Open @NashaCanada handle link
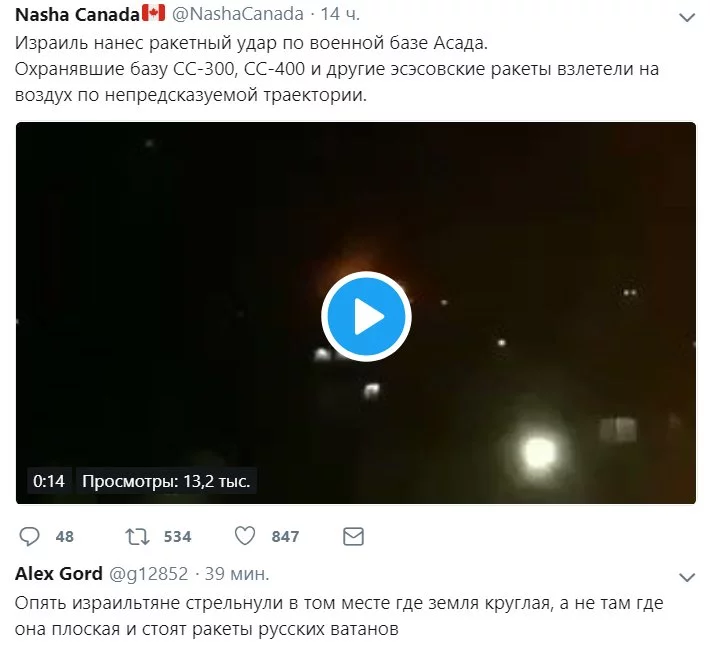The height and width of the screenshot is (646, 710). [x=238, y=14]
